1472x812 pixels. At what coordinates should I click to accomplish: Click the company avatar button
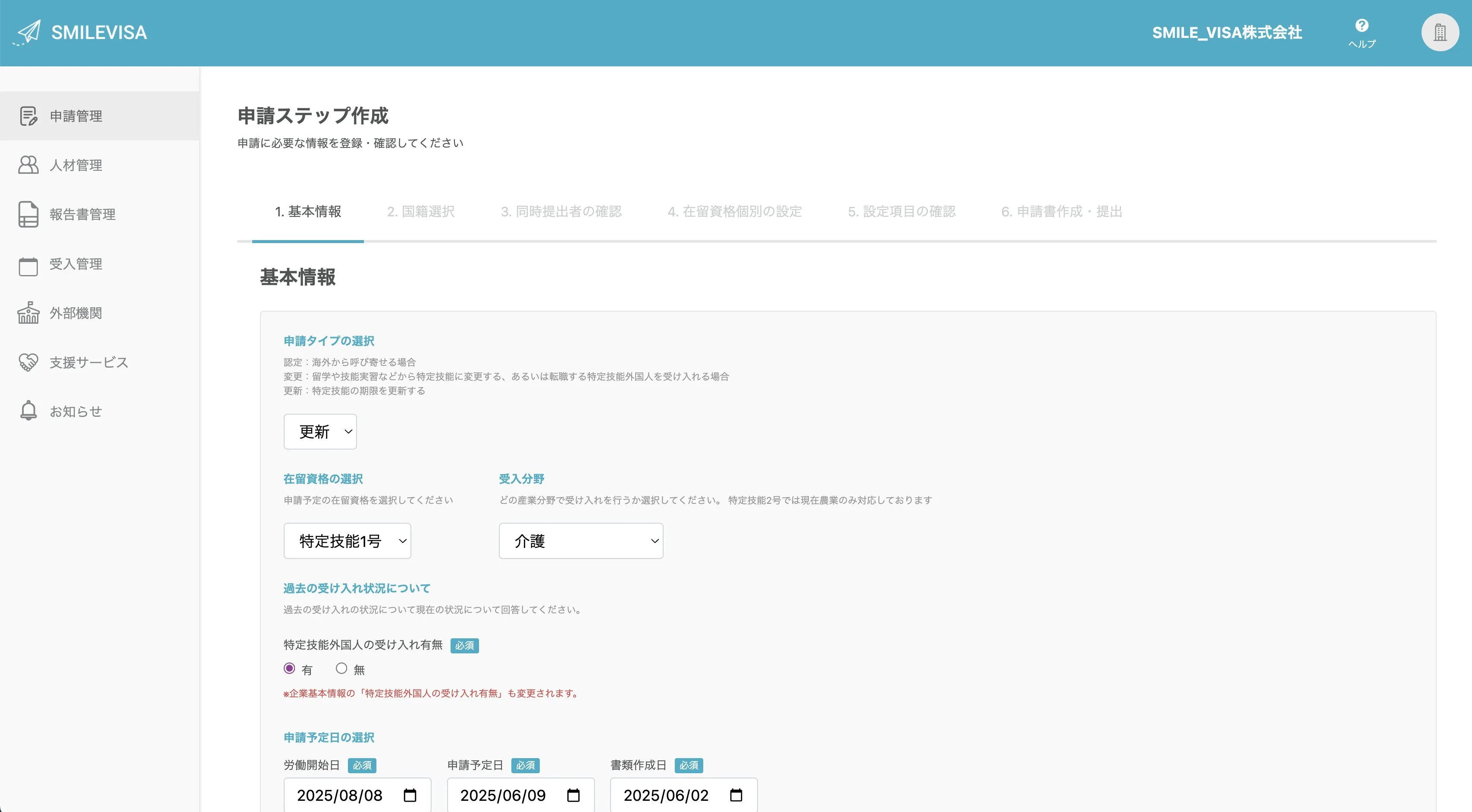1440,33
